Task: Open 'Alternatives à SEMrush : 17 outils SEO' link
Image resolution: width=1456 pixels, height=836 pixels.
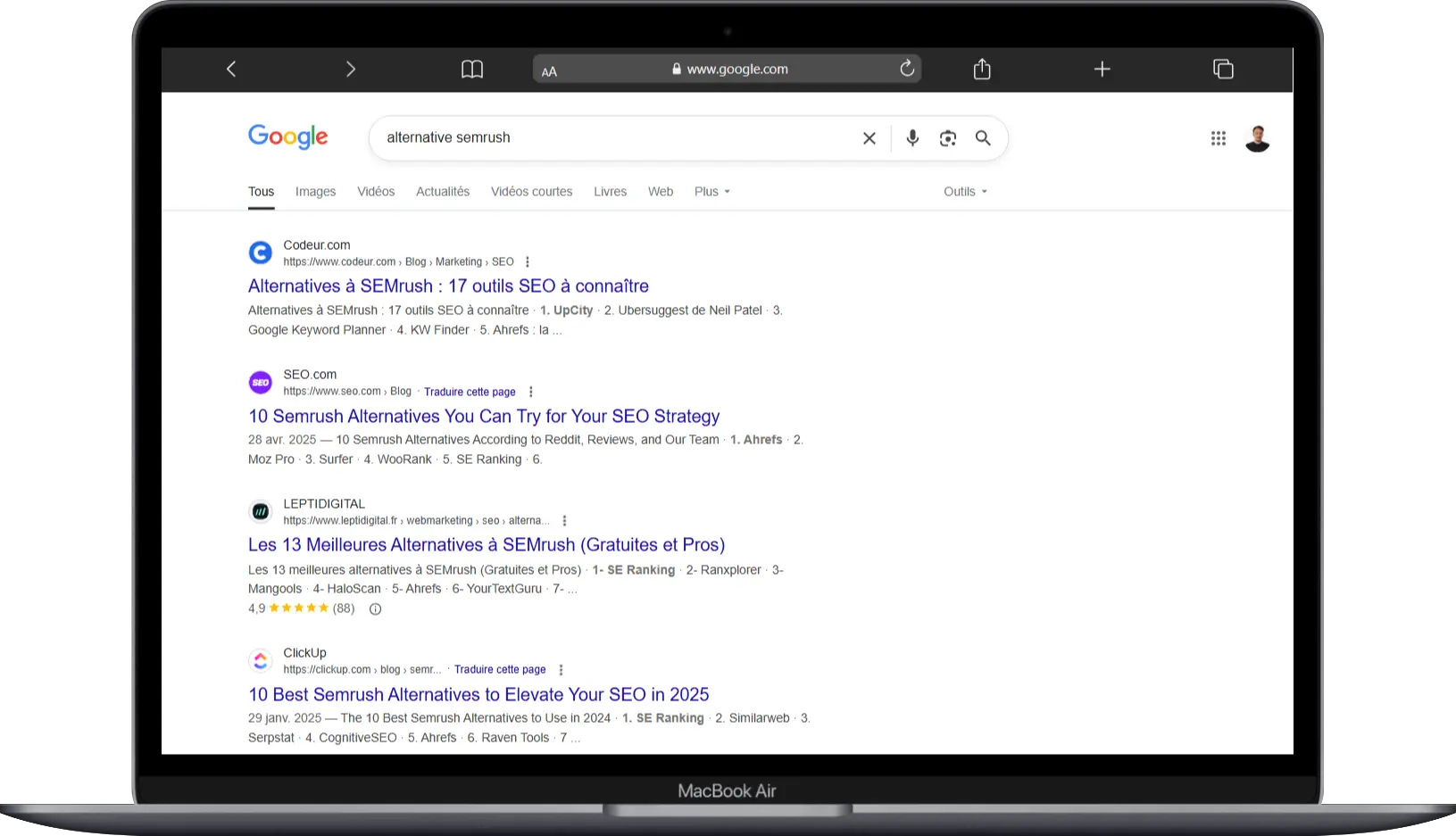Action: [x=448, y=286]
